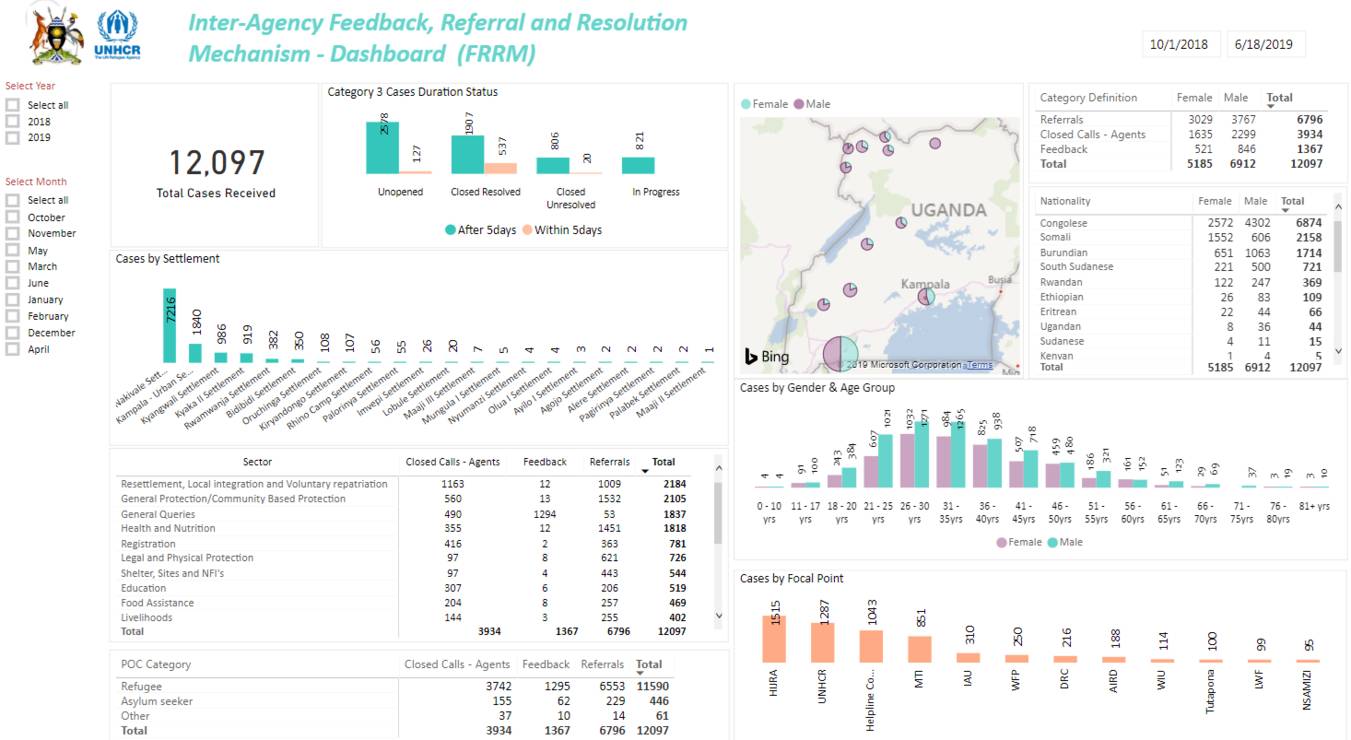This screenshot has width=1351, height=740.
Task: Click the After 5days legend swatch
Action: [x=450, y=230]
